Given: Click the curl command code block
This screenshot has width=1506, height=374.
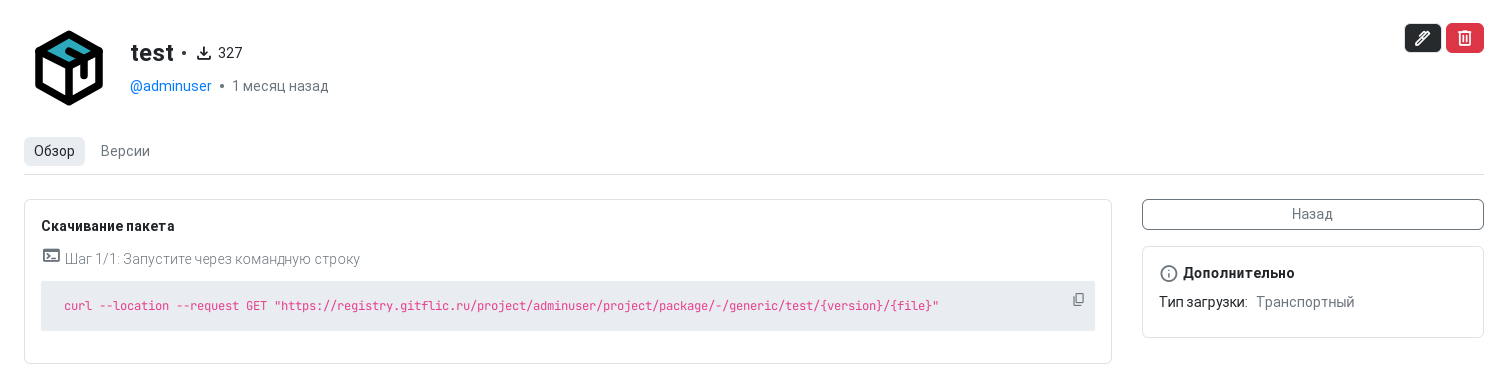Looking at the screenshot, I should click(x=568, y=306).
